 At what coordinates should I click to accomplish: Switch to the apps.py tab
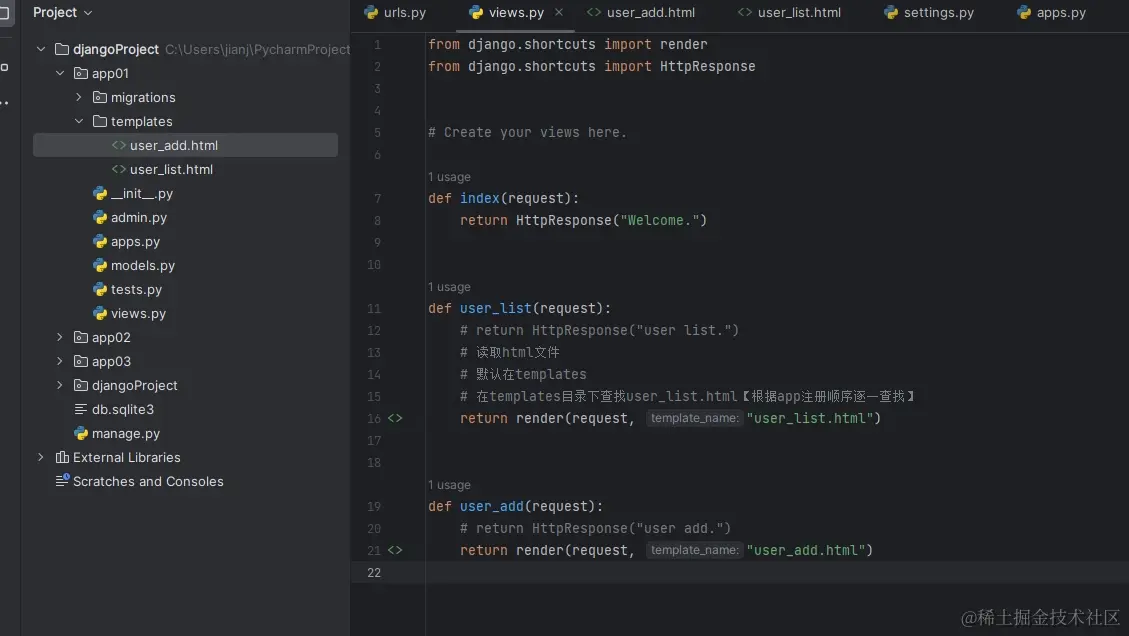point(1051,12)
